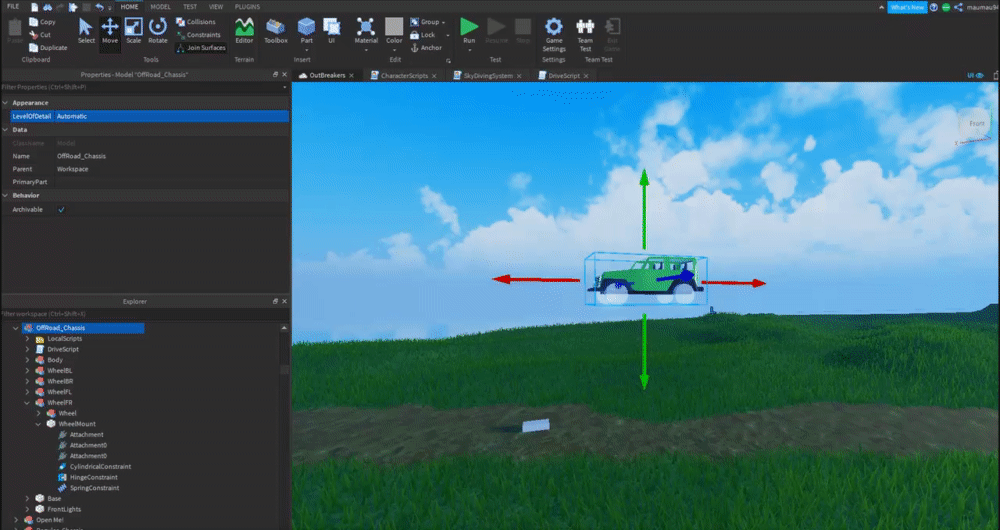Screen dimensions: 1000x530
Task: Click the gray Color swatch
Action: coord(394,27)
